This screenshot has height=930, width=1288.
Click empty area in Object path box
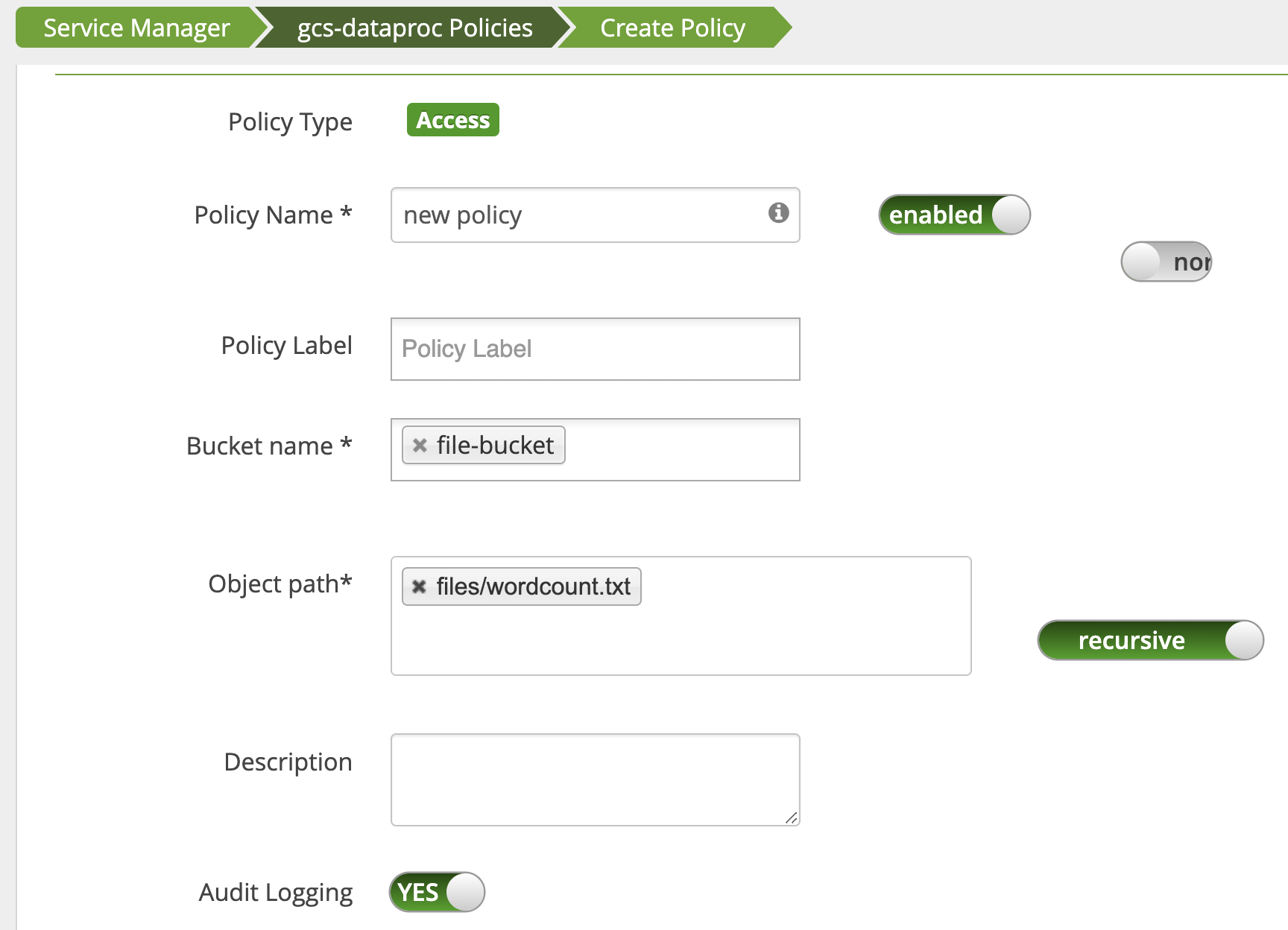pyautogui.click(x=680, y=641)
